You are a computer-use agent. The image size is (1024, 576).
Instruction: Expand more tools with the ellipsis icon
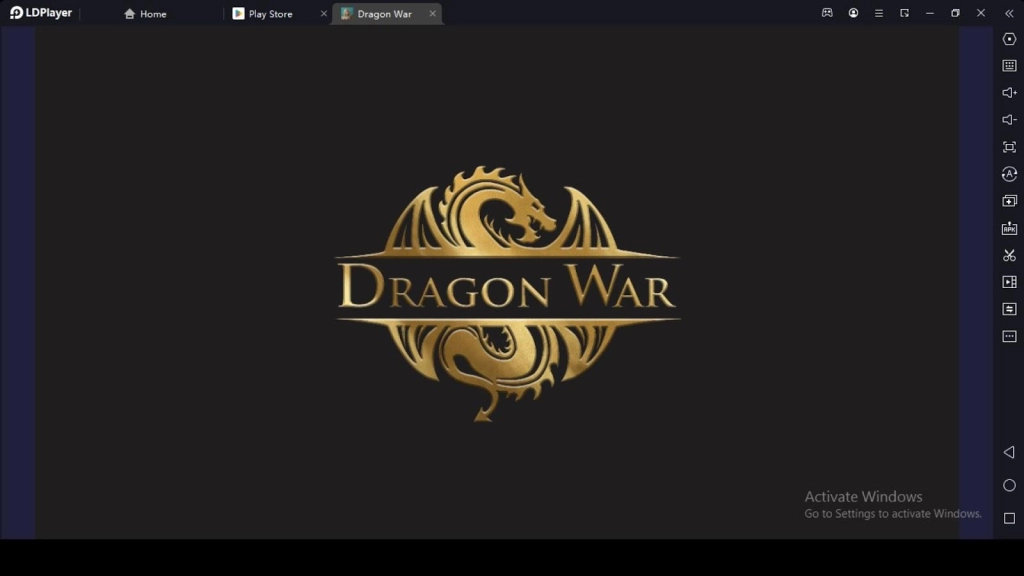tap(1009, 335)
